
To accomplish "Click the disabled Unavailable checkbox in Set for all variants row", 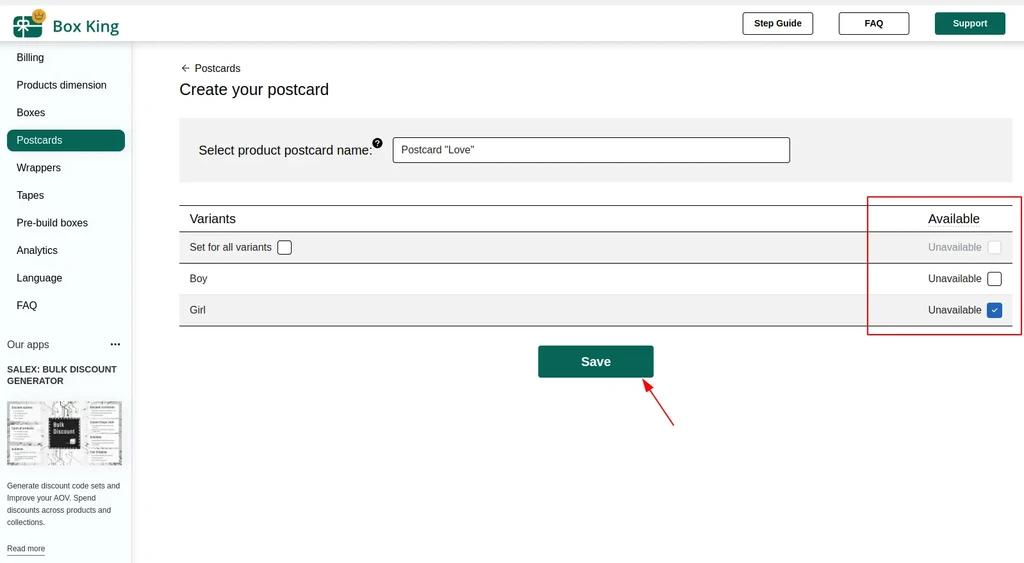I will pos(994,248).
